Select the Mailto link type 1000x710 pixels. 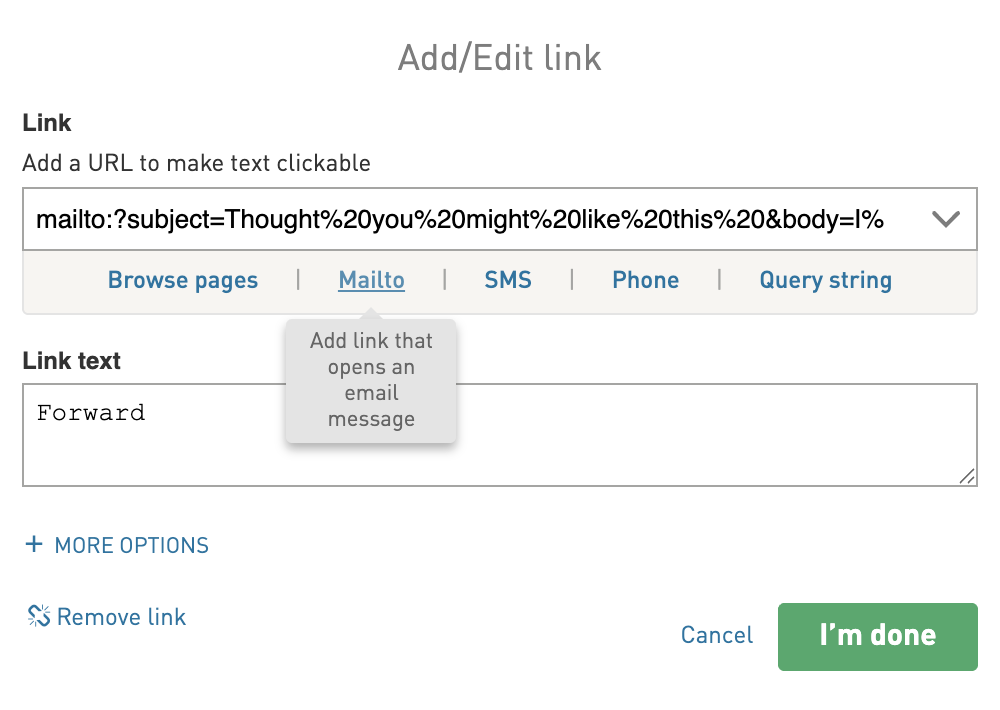coord(371,280)
